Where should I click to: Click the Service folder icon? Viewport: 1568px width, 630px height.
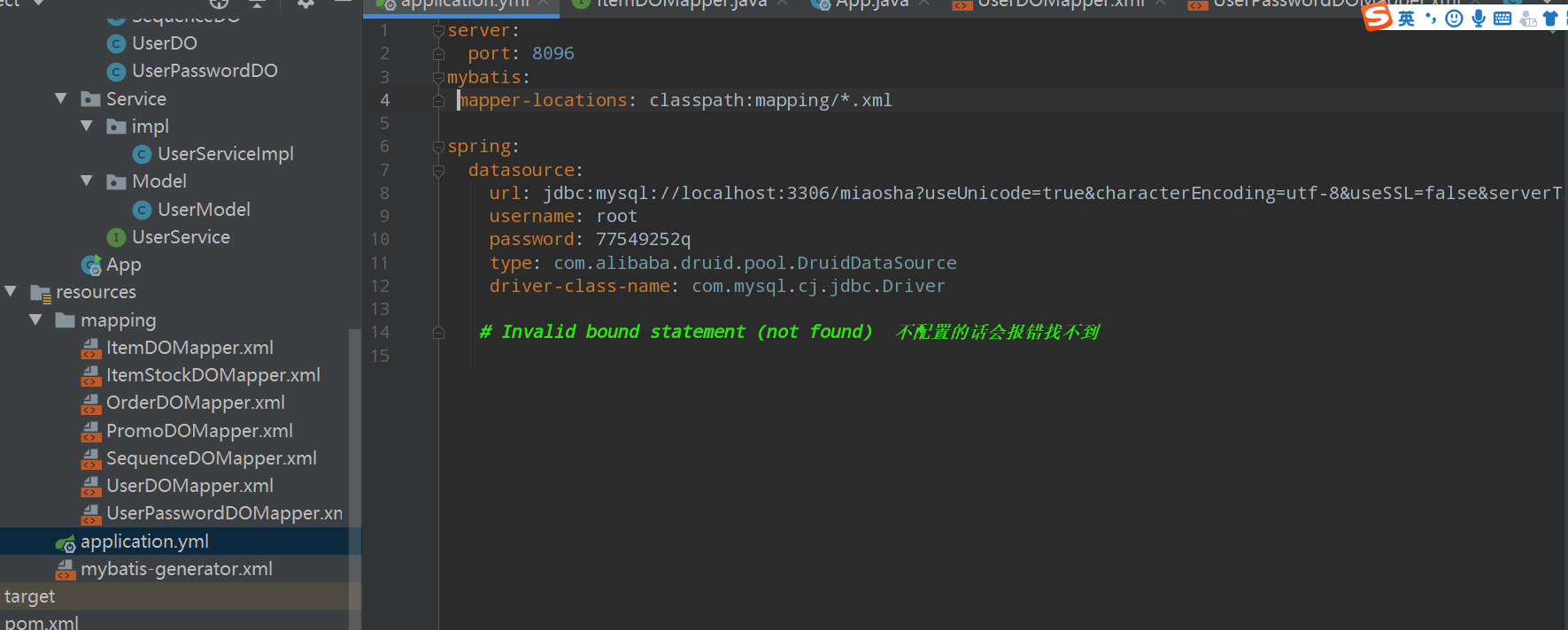(90, 99)
